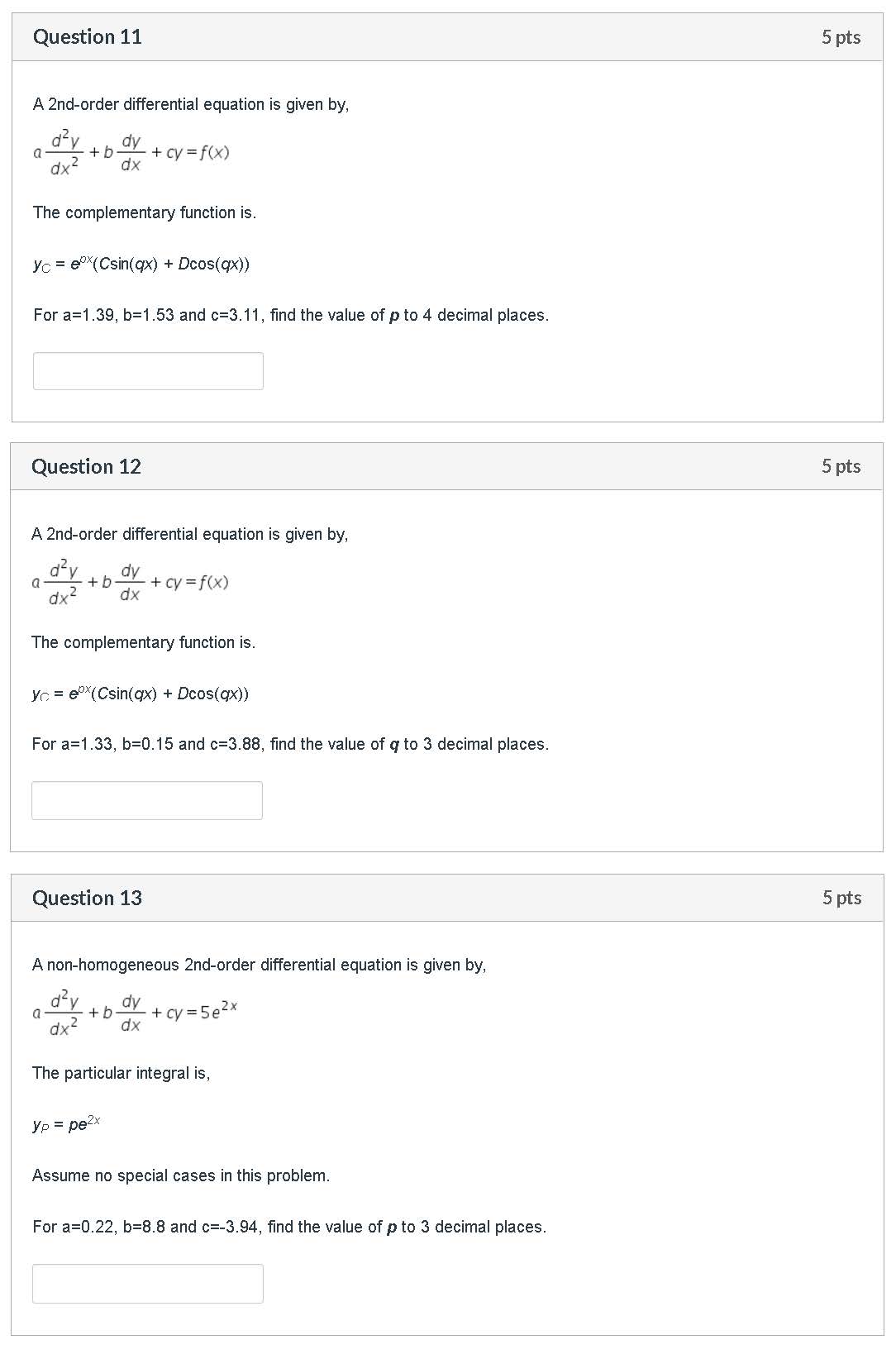
Task: Click the "A non-homogeneous 2nd-order differential equation" sentence
Action: click(x=259, y=965)
